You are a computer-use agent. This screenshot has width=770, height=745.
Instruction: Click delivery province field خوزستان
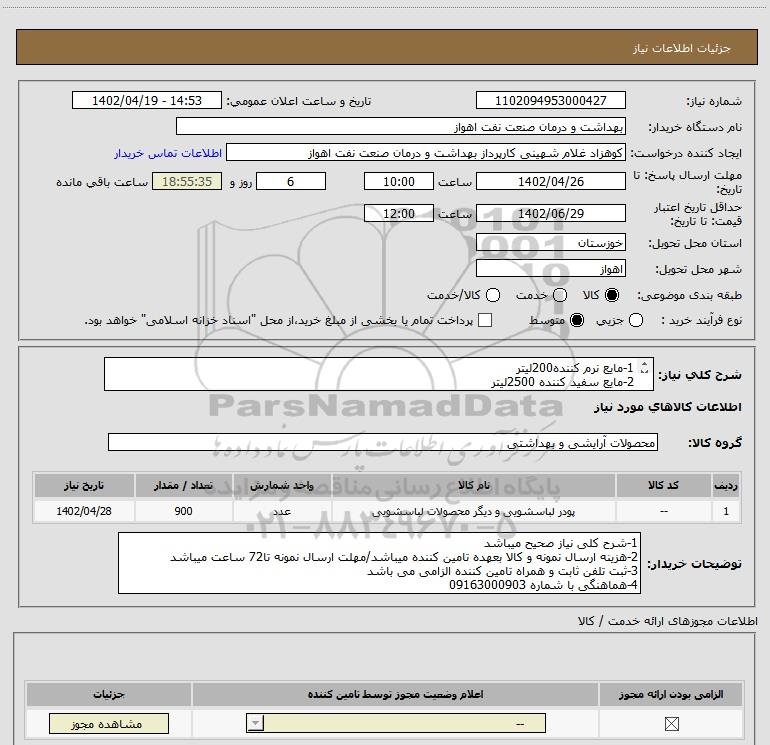[x=550, y=242]
